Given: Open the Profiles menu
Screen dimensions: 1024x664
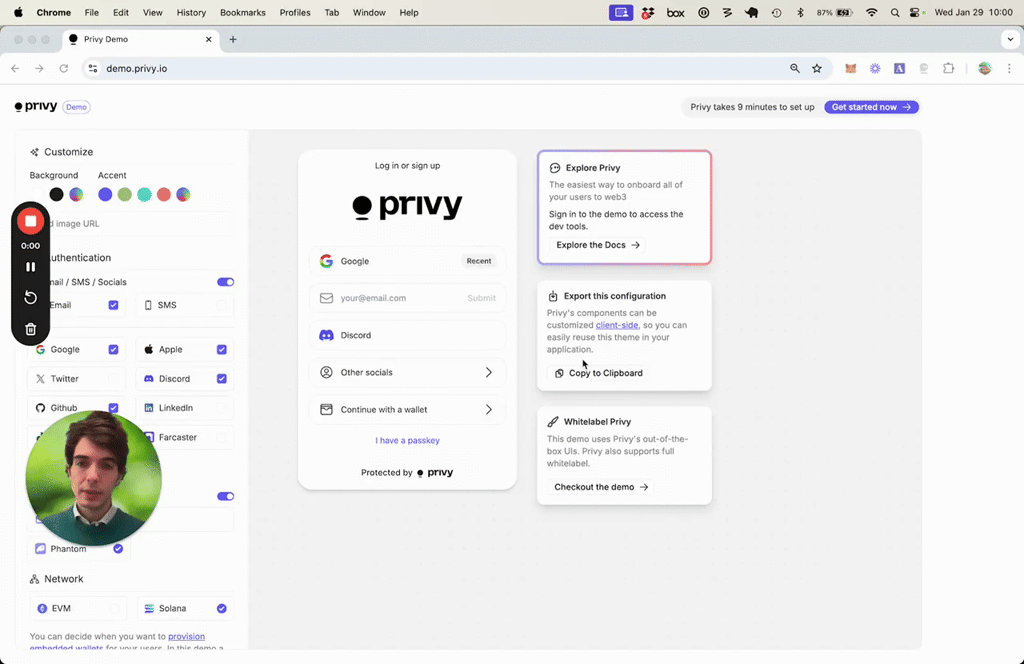Looking at the screenshot, I should (295, 12).
